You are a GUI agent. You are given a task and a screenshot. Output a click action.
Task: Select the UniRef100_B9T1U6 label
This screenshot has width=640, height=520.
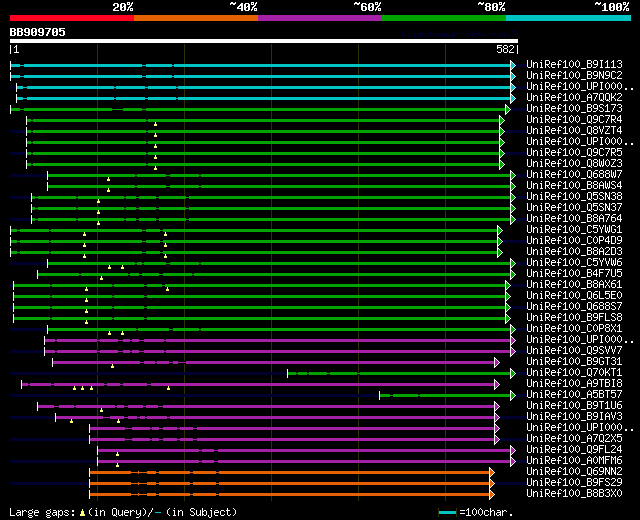click(x=574, y=406)
